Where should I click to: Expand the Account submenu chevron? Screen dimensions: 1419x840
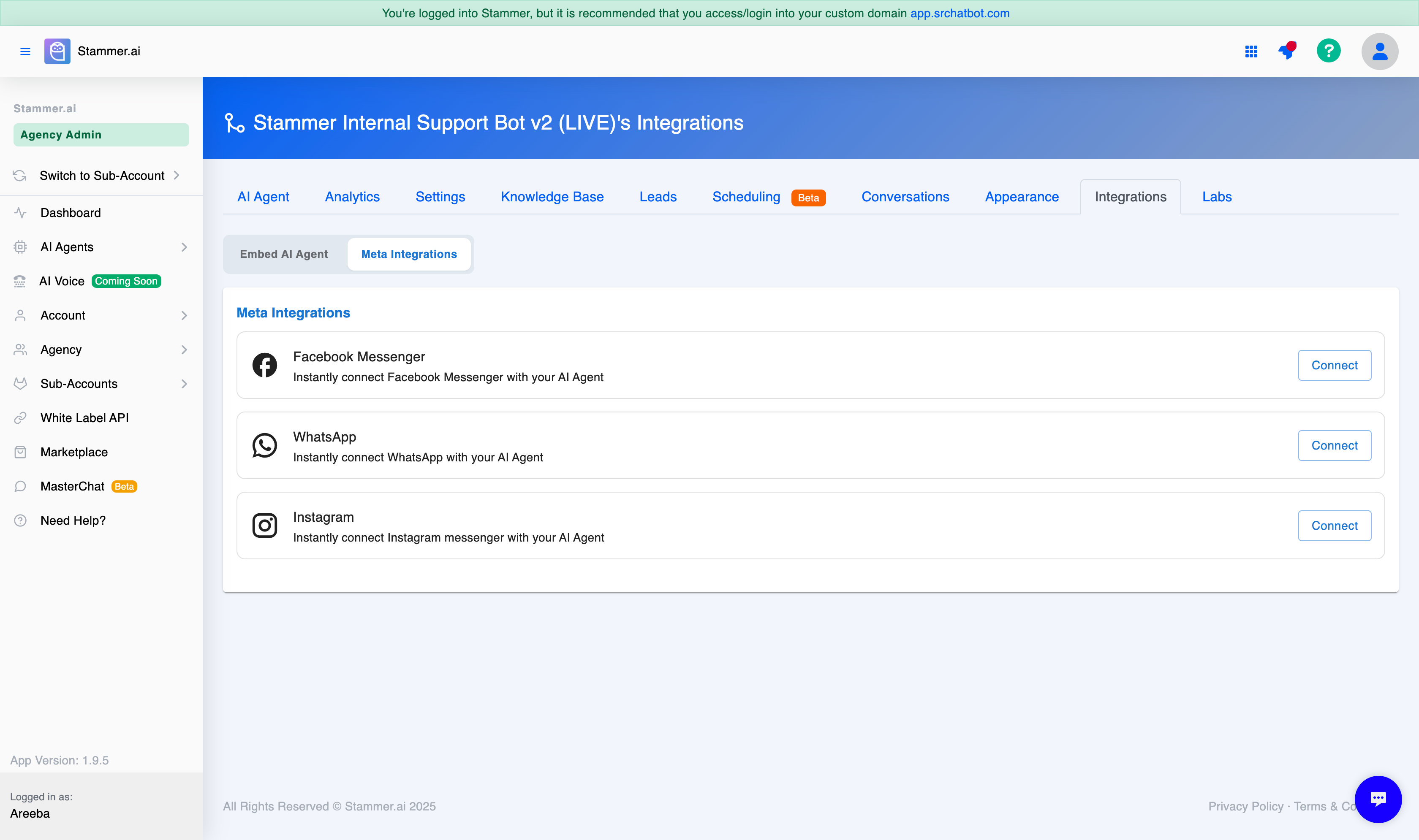coord(184,316)
